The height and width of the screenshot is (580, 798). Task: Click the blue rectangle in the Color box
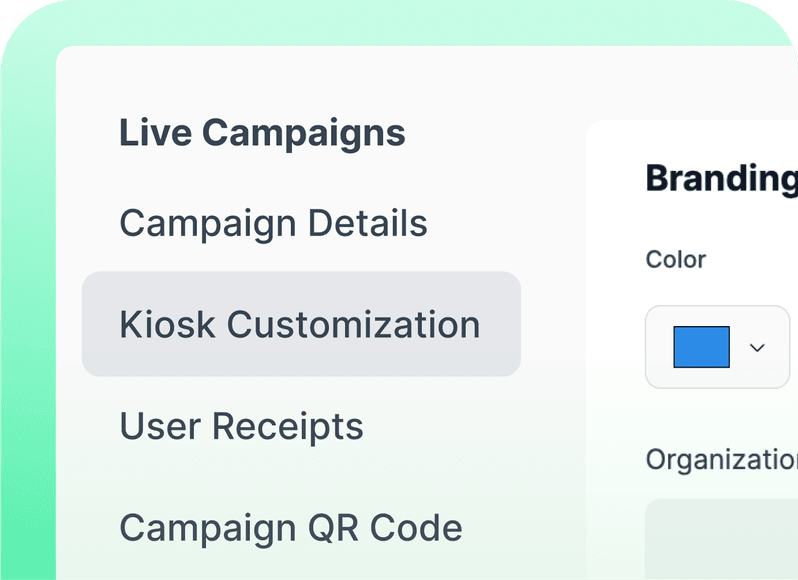coord(701,347)
